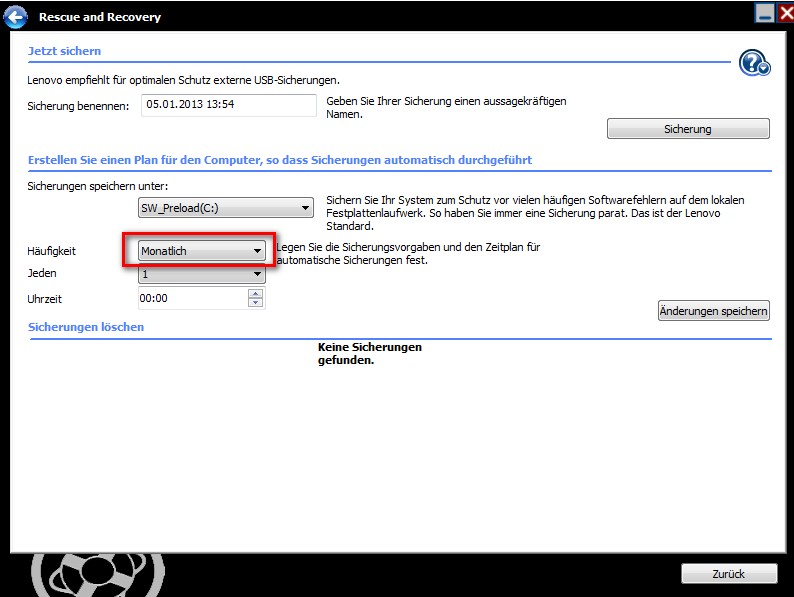Click the blue back arrow icon
This screenshot has width=794, height=597.
point(15,17)
